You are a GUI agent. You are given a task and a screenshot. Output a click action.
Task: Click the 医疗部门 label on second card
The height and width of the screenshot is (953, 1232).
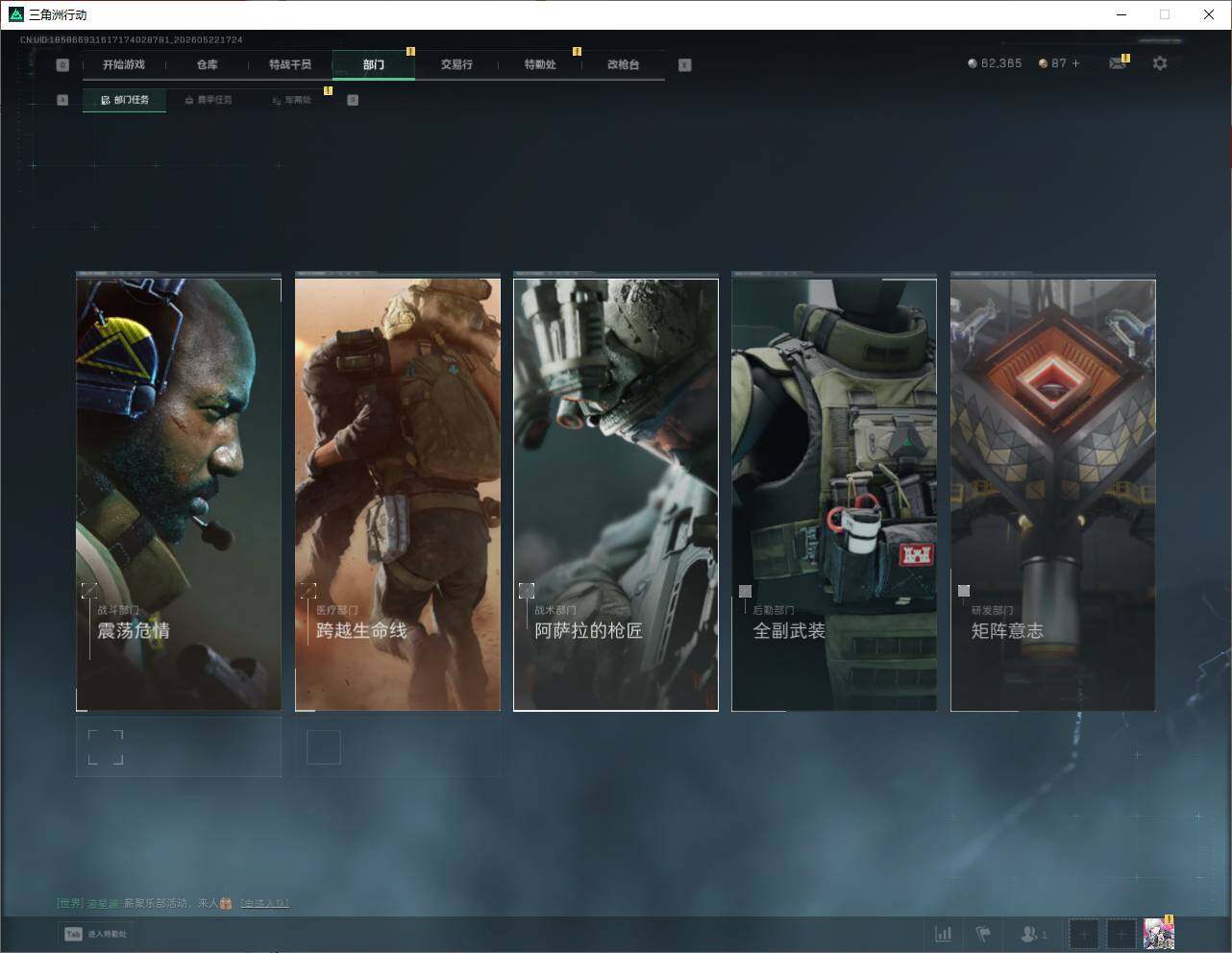pyautogui.click(x=337, y=610)
